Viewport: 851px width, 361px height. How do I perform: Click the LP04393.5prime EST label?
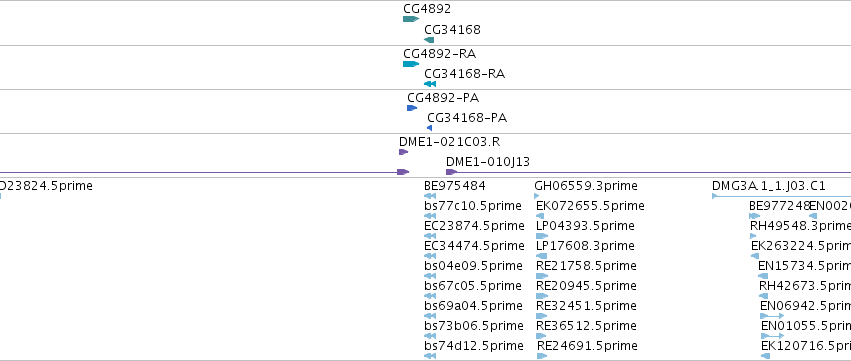pyautogui.click(x=585, y=226)
